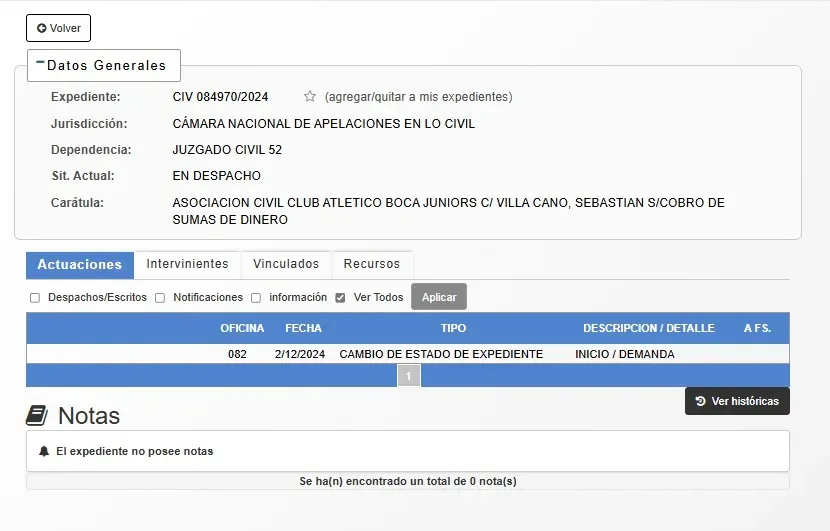This screenshot has height=531, width=830.
Task: Switch to the Actuaciones tab
Action: point(80,265)
